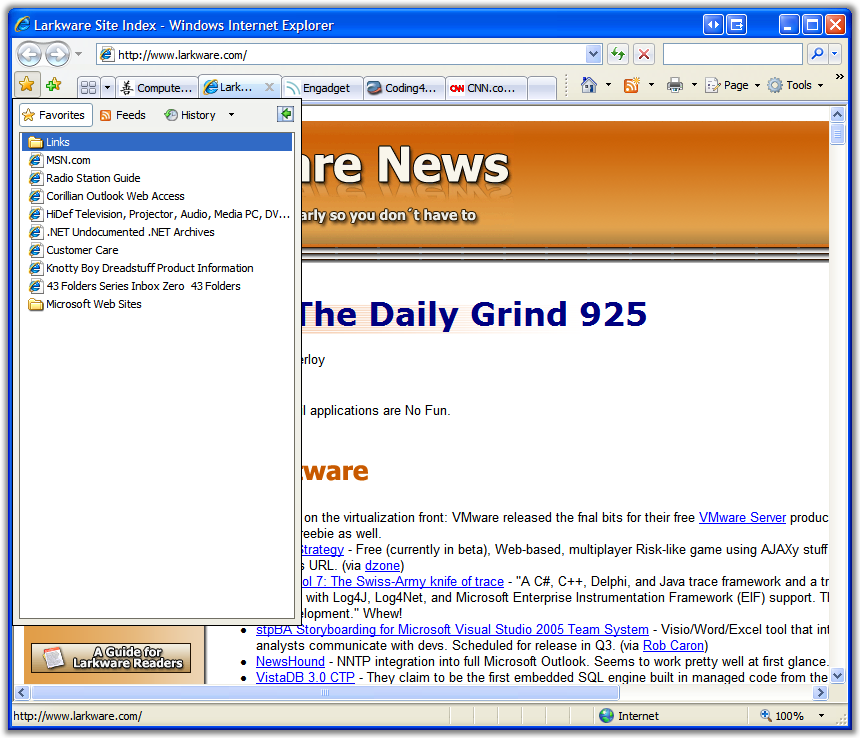Open 43 Folders Series Inbox Zero favorite
Viewport: 860px width, 738px height.
click(157, 286)
